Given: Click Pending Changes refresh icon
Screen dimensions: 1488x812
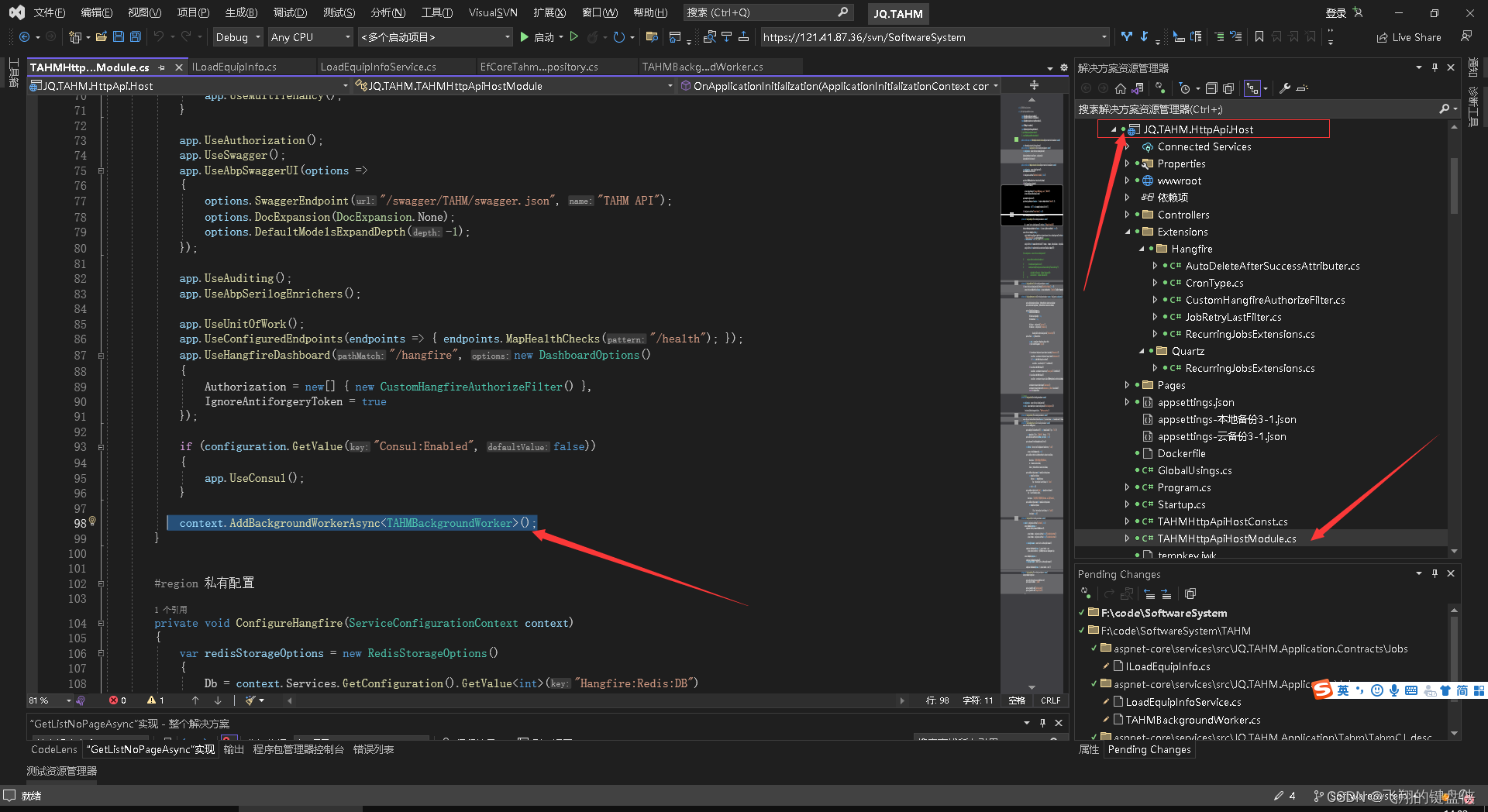Looking at the screenshot, I should pos(1087,594).
